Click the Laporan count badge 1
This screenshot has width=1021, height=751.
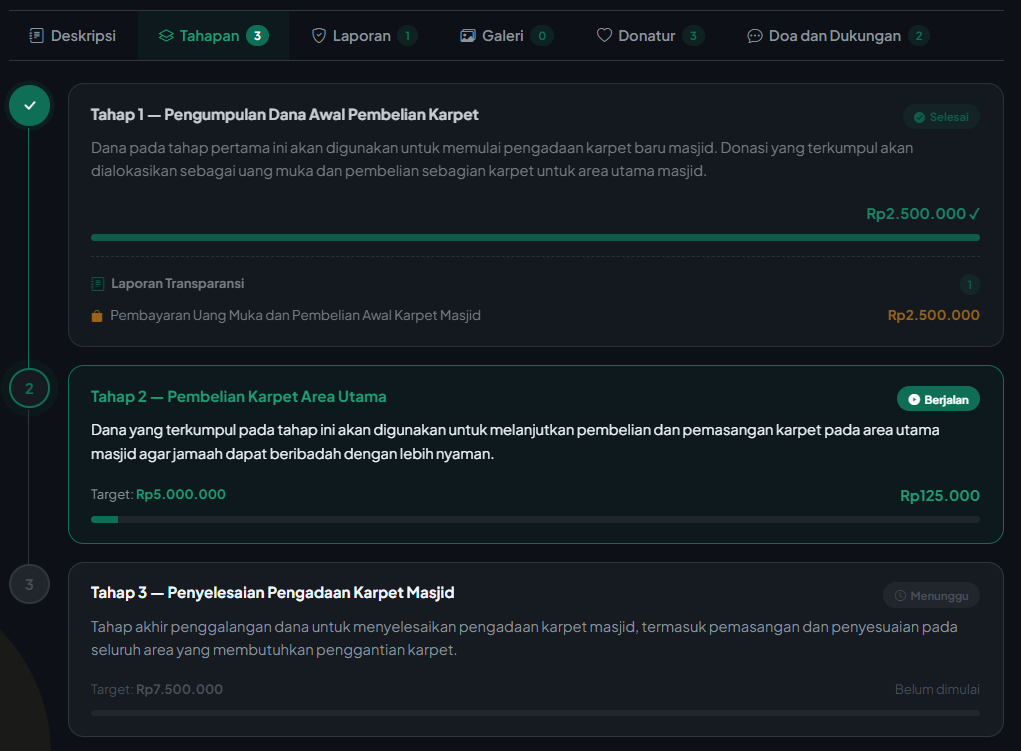pyautogui.click(x=408, y=36)
